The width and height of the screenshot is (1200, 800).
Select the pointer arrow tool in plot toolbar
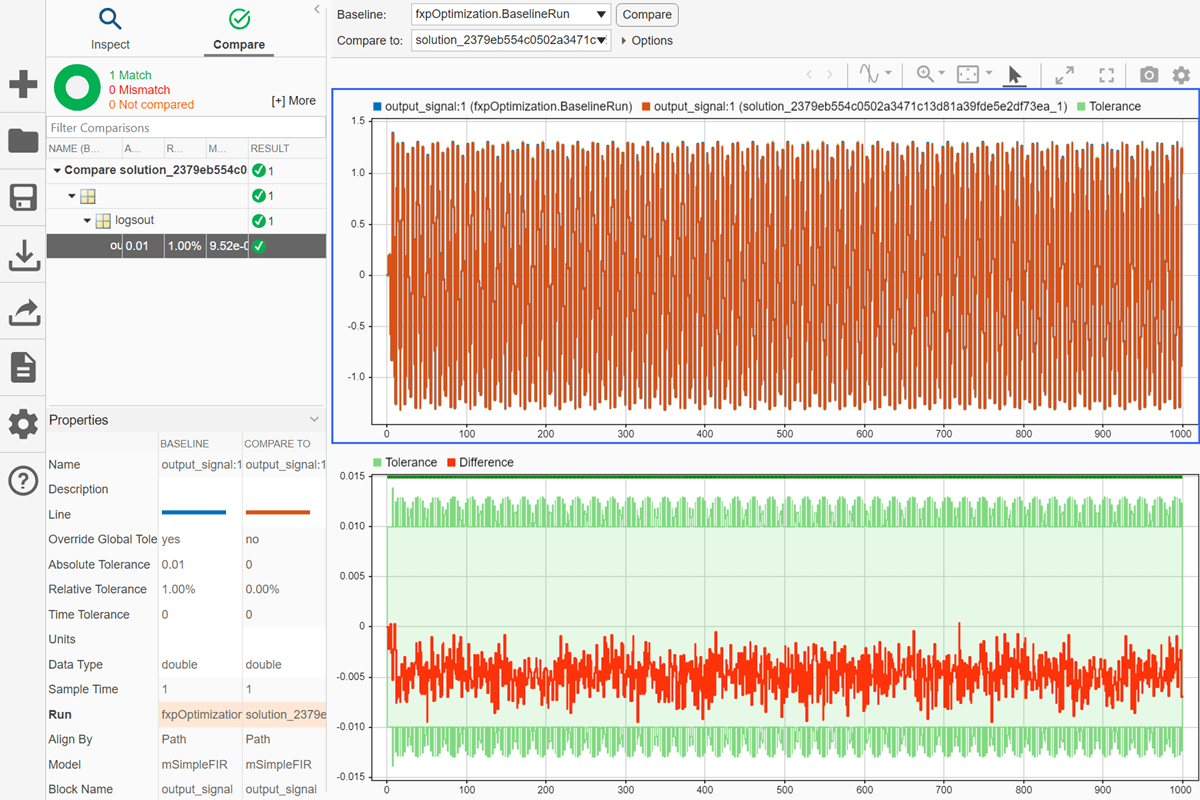(1014, 75)
